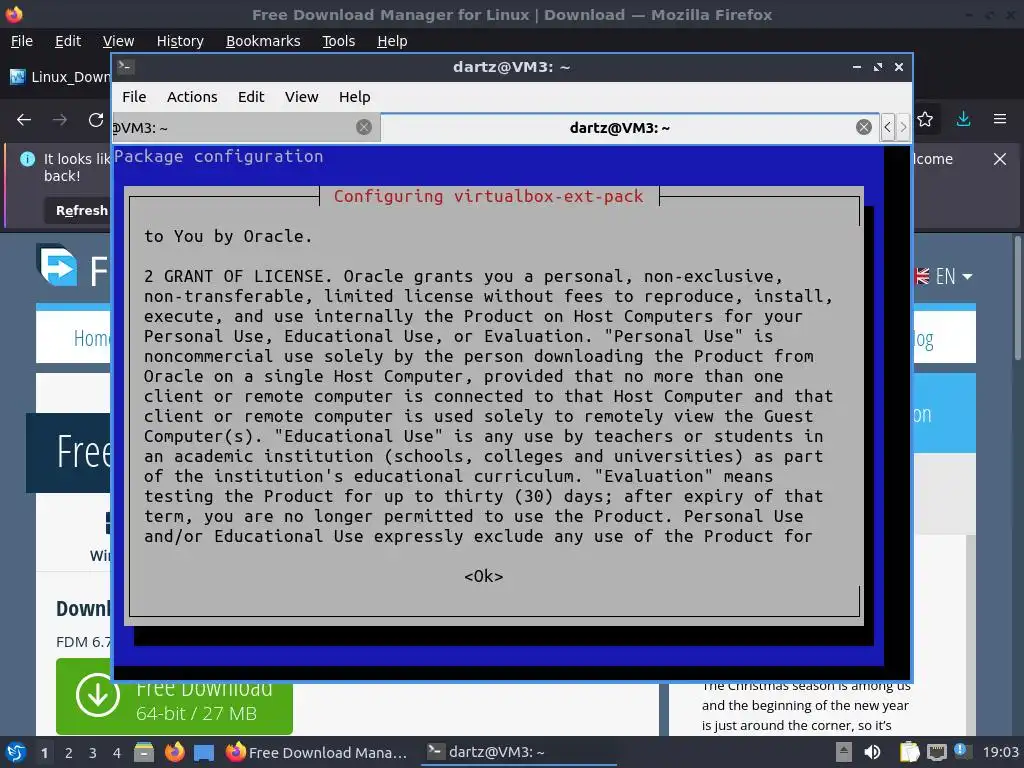Open the terminal Edit menu

point(251,97)
